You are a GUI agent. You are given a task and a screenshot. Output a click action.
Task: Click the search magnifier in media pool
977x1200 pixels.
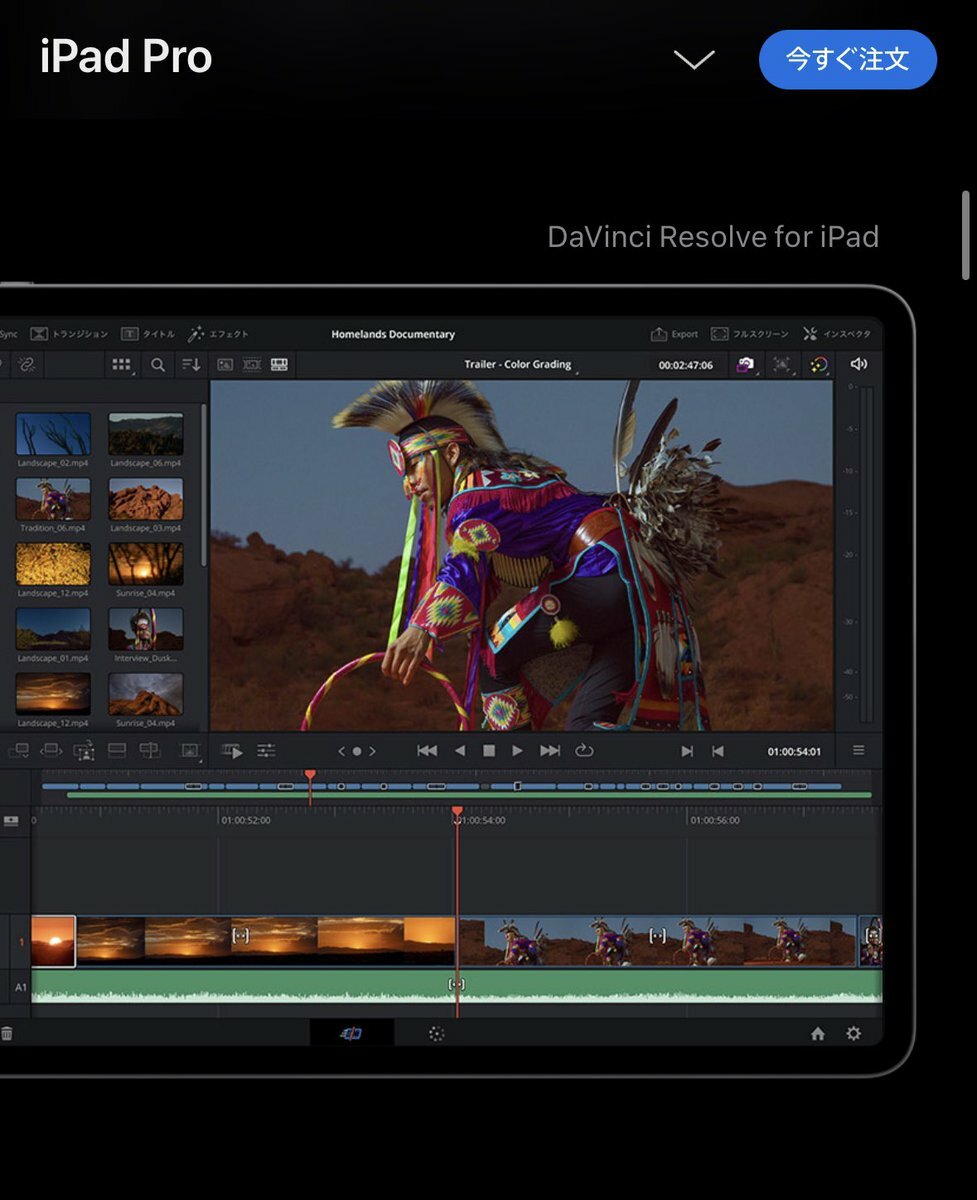point(158,365)
